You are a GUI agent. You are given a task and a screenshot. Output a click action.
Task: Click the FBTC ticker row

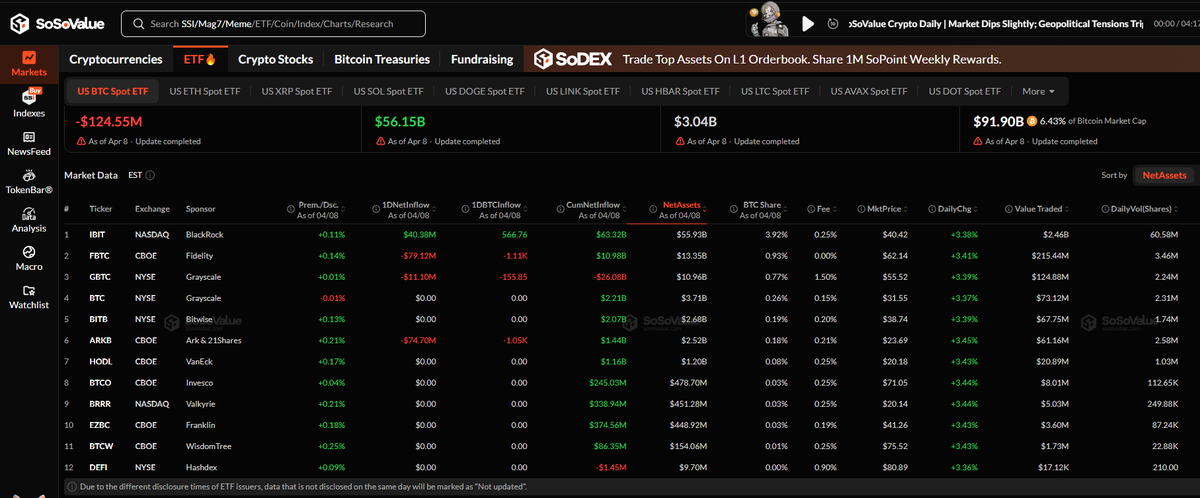click(x=630, y=256)
